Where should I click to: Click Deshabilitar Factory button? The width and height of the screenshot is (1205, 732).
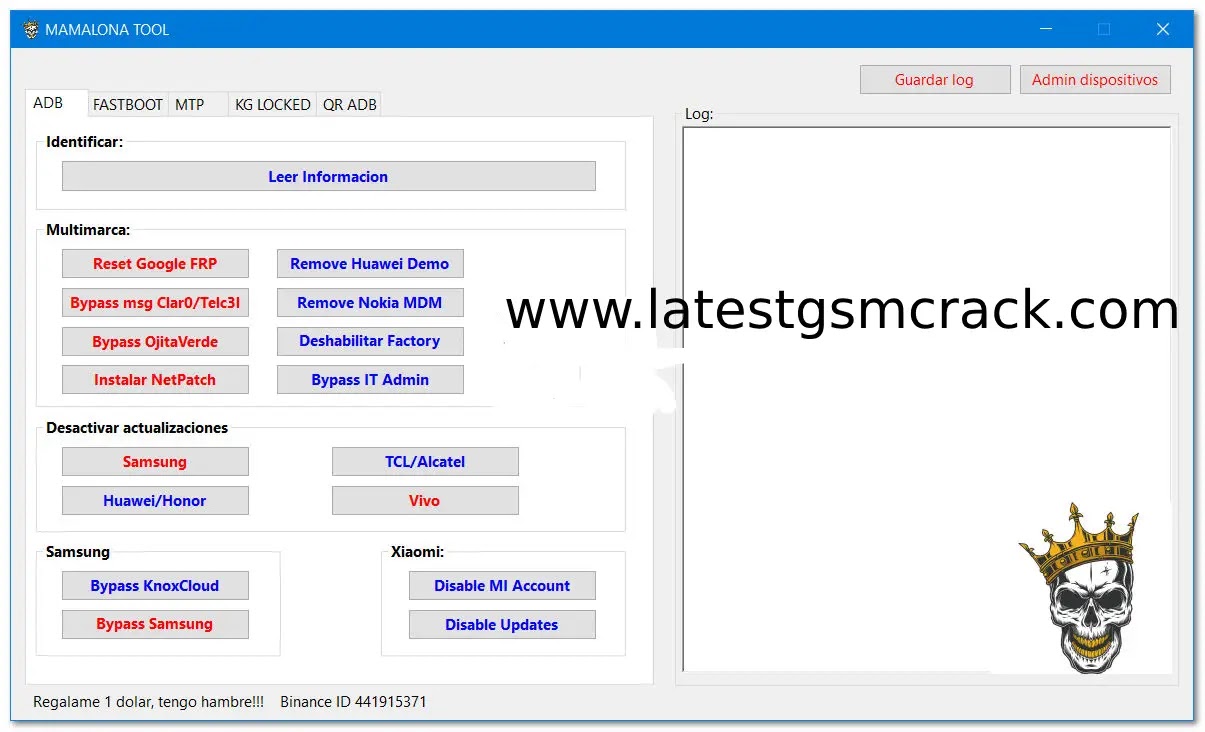click(370, 341)
